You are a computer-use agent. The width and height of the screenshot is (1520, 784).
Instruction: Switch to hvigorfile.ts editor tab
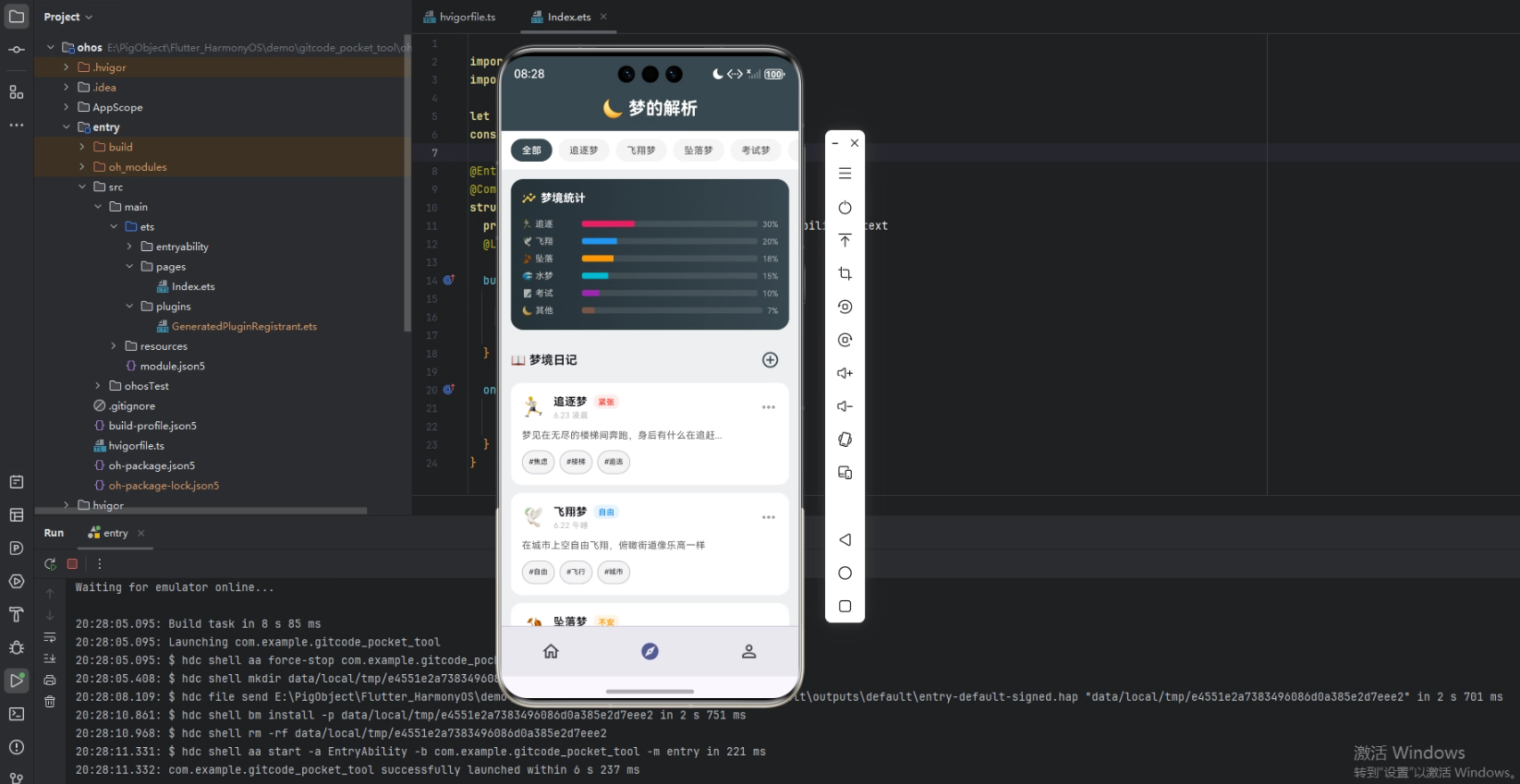point(459,17)
